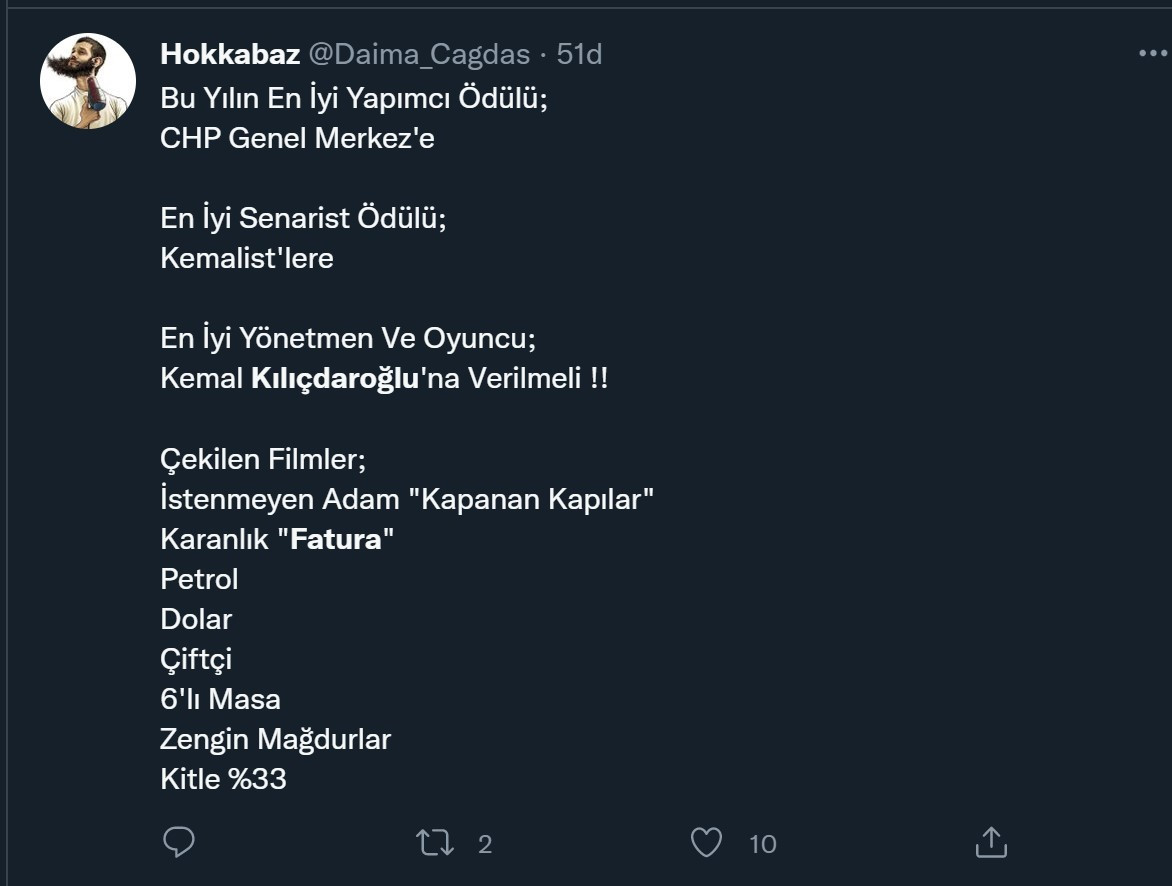Viewport: 1172px width, 886px height.
Task: Open the share tweet icon
Action: point(990,843)
